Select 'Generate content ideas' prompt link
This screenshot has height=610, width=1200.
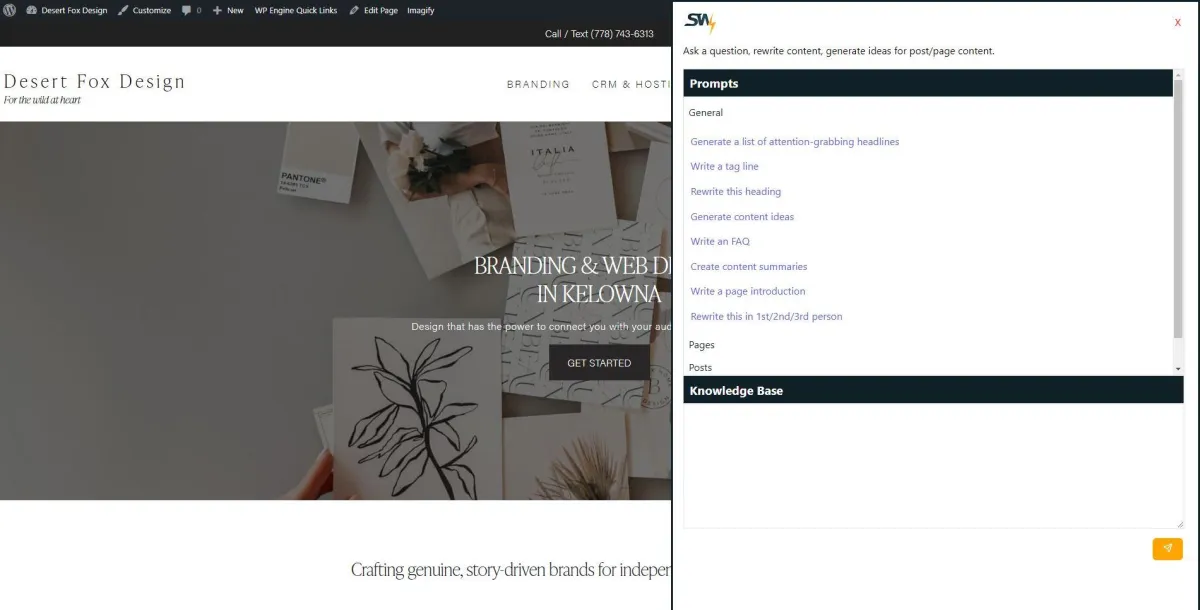click(x=742, y=217)
